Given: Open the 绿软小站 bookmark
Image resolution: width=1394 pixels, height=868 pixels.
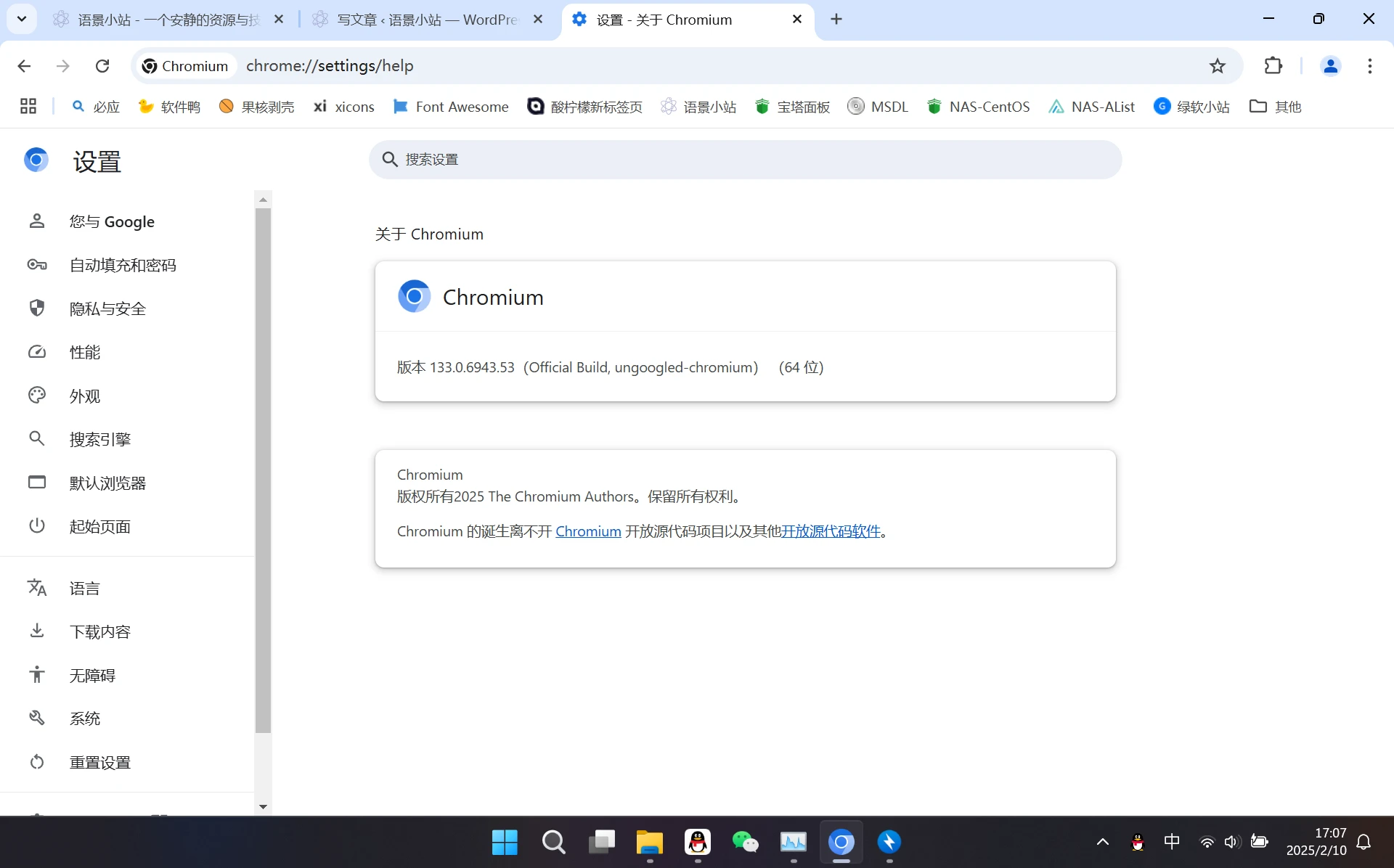Looking at the screenshot, I should coord(1191,107).
